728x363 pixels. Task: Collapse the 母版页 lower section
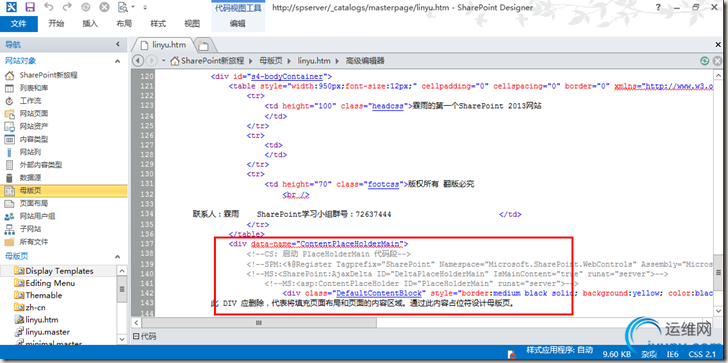(118, 256)
